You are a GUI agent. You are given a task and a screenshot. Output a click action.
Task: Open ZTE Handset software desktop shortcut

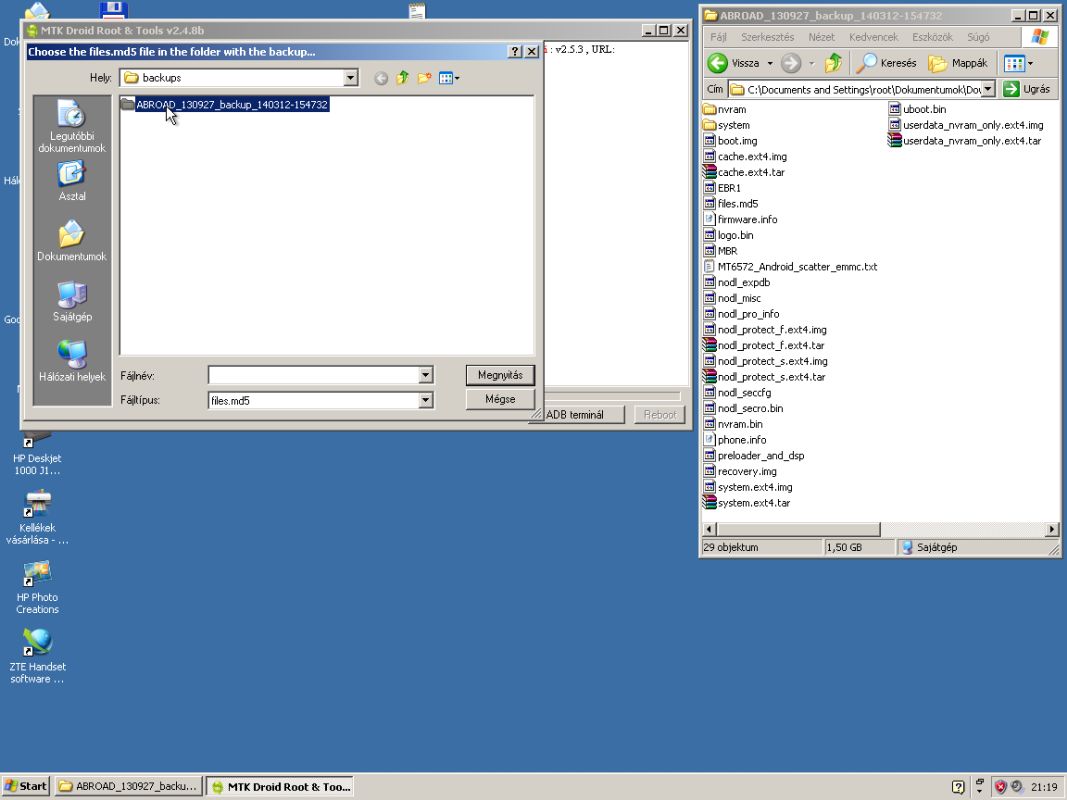point(37,655)
